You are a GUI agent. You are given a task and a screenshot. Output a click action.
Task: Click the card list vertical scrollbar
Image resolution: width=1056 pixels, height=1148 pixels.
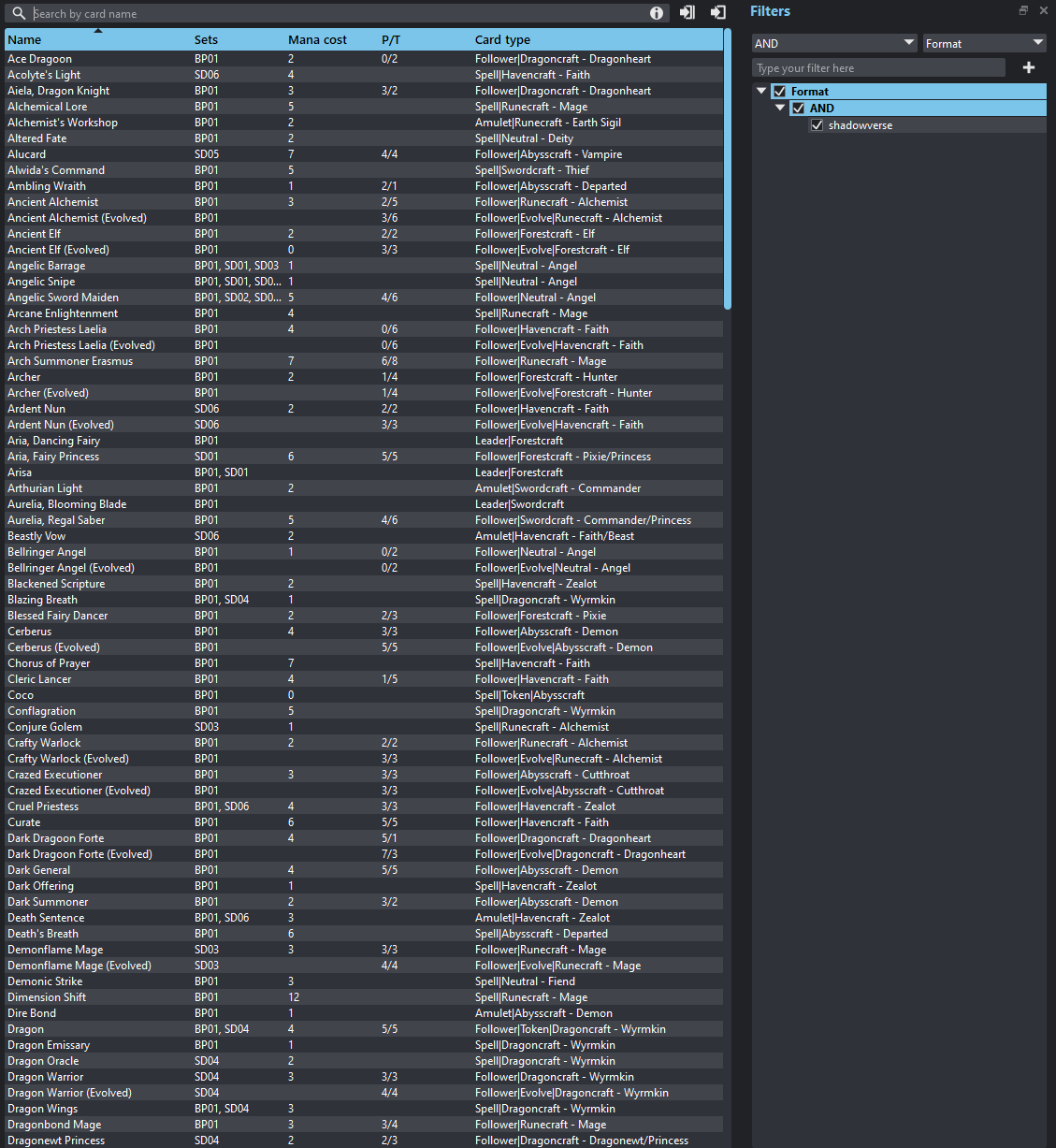tap(727, 168)
